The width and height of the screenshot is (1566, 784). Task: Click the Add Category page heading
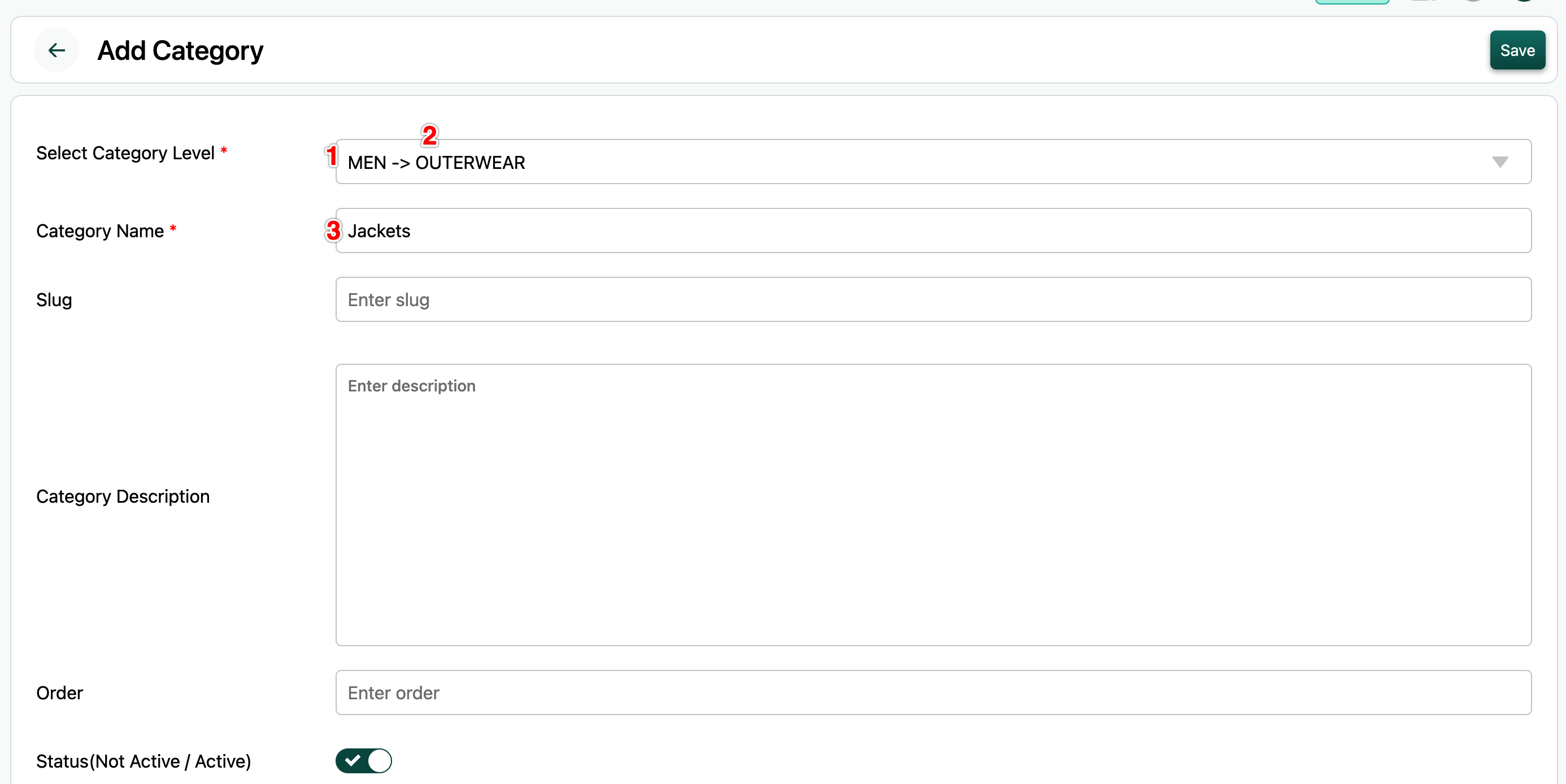pyautogui.click(x=180, y=50)
